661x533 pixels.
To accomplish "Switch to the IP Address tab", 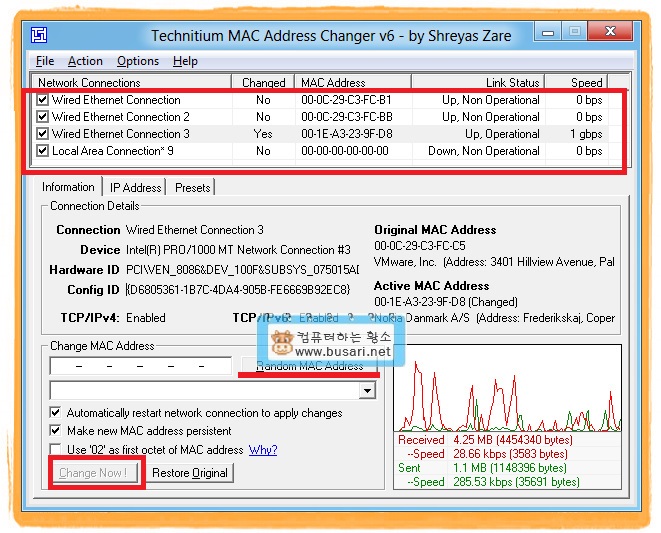I will click(135, 188).
